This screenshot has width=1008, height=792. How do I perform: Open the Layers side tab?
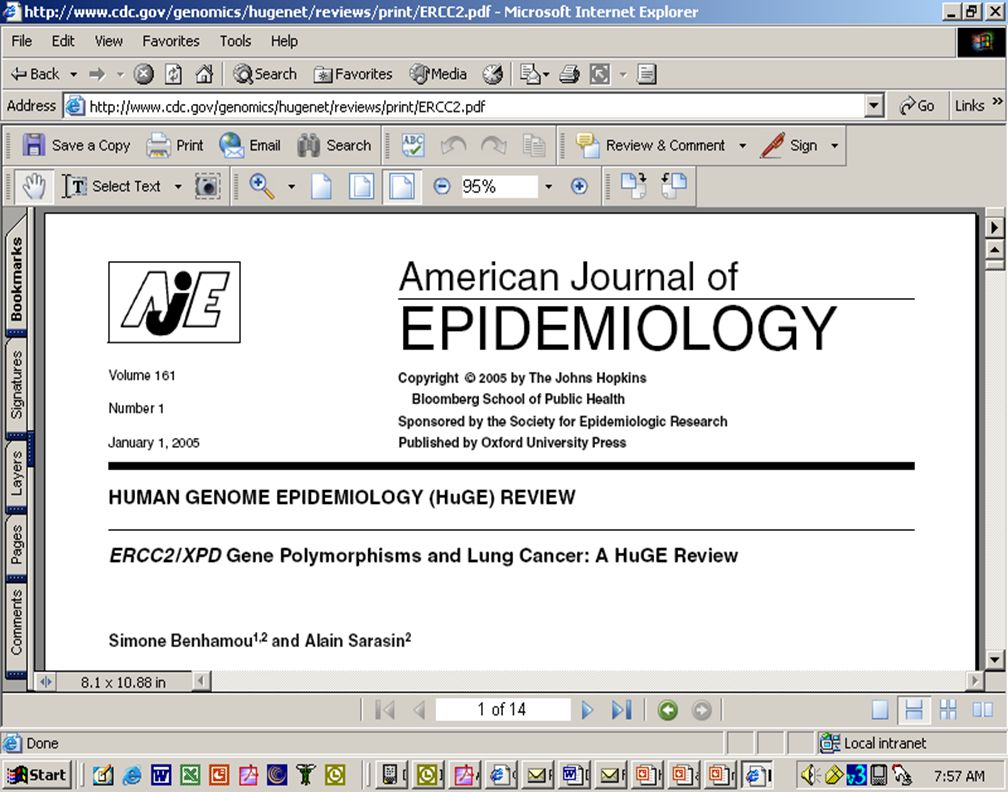(17, 473)
